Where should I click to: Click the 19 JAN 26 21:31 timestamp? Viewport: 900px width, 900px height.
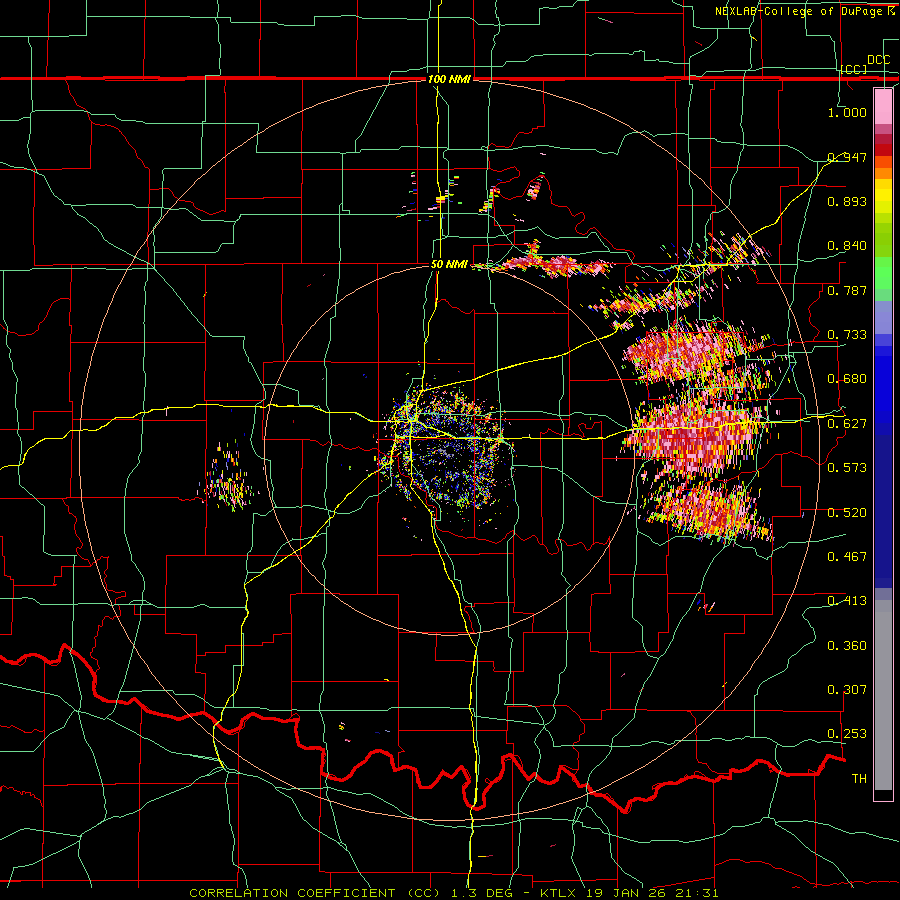pyautogui.click(x=651, y=893)
